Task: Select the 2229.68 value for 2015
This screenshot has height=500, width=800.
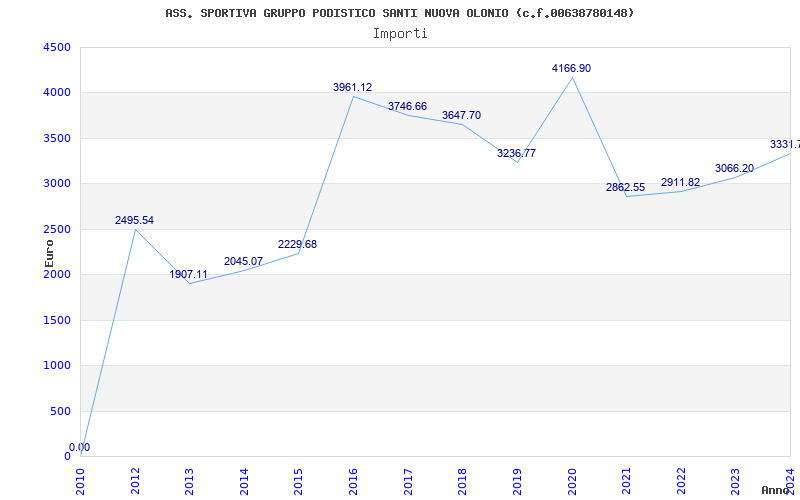Action: [x=297, y=244]
